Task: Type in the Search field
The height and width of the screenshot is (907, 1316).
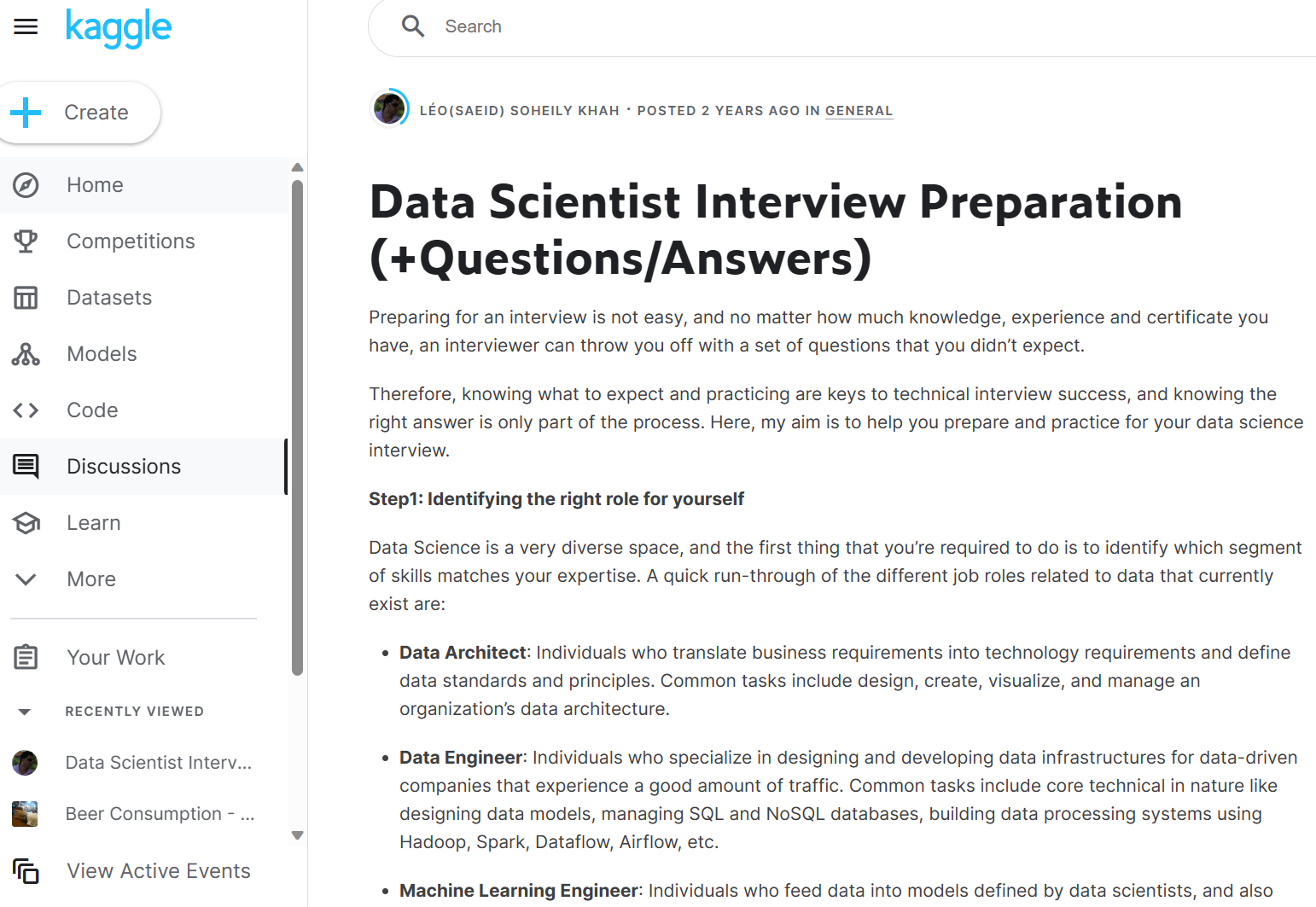Action: (768, 26)
